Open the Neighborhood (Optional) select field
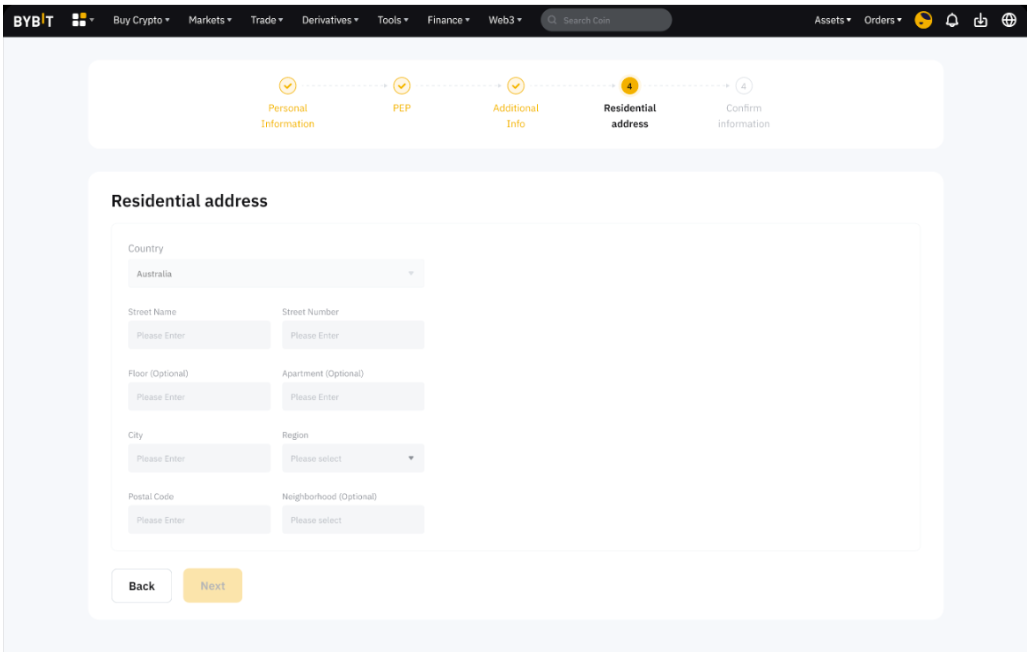1032x652 pixels. (x=352, y=520)
